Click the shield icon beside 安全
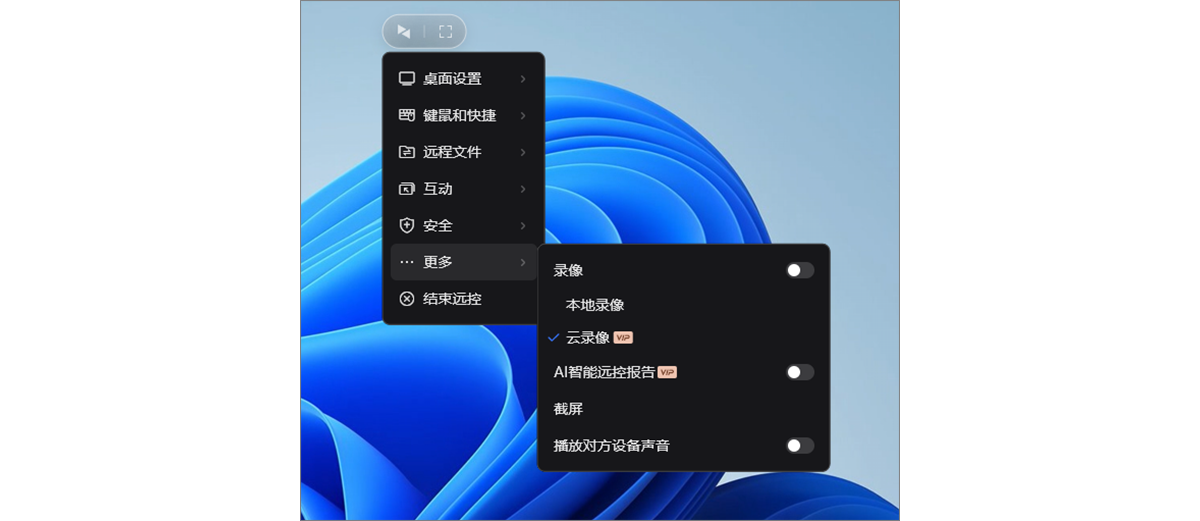 coord(407,225)
